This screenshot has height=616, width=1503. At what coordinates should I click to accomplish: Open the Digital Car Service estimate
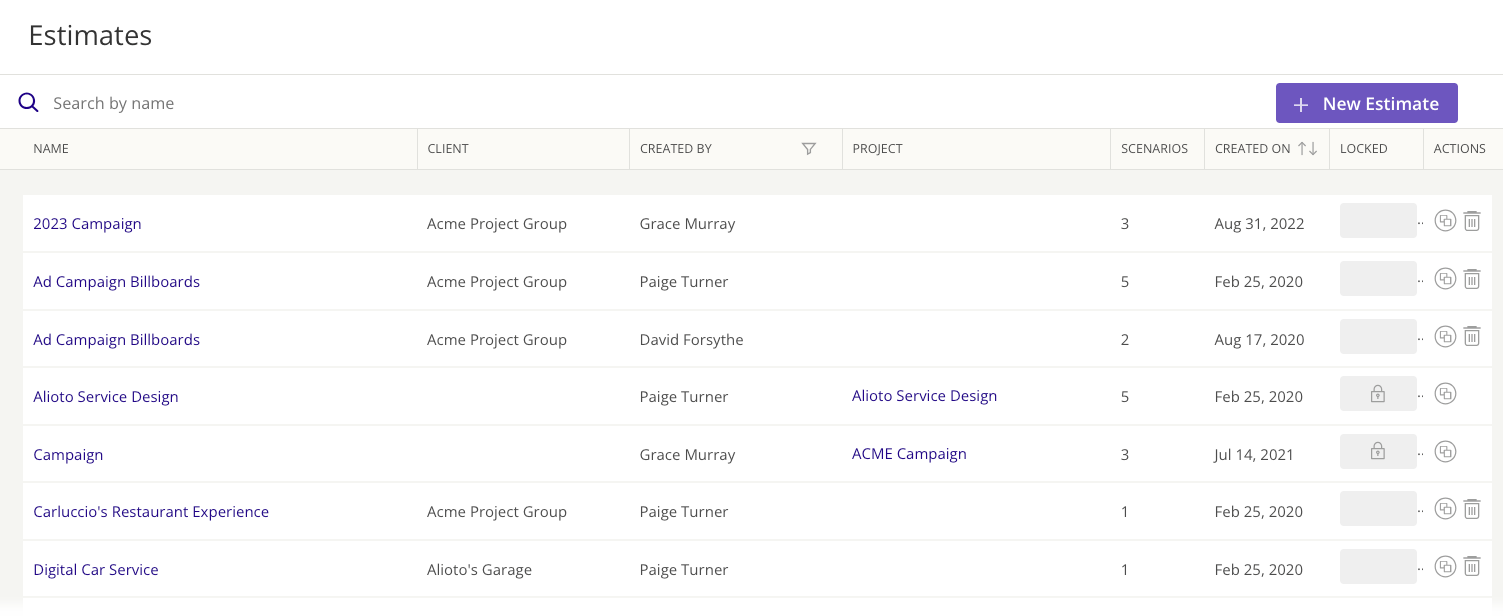pyautogui.click(x=96, y=570)
